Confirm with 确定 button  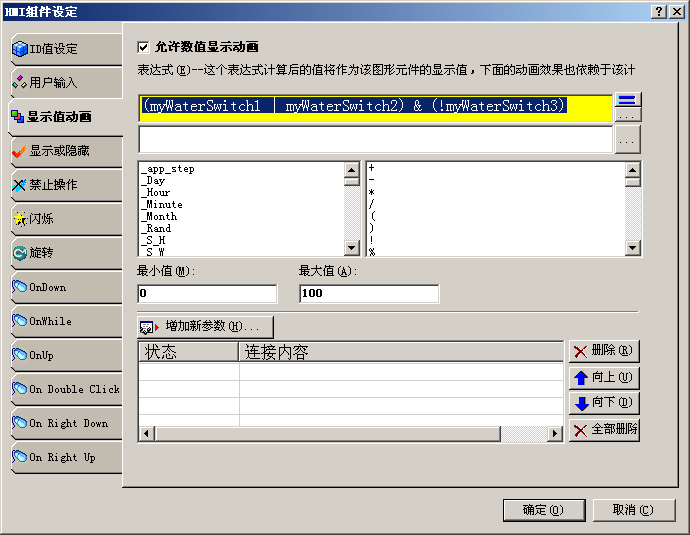(543, 510)
